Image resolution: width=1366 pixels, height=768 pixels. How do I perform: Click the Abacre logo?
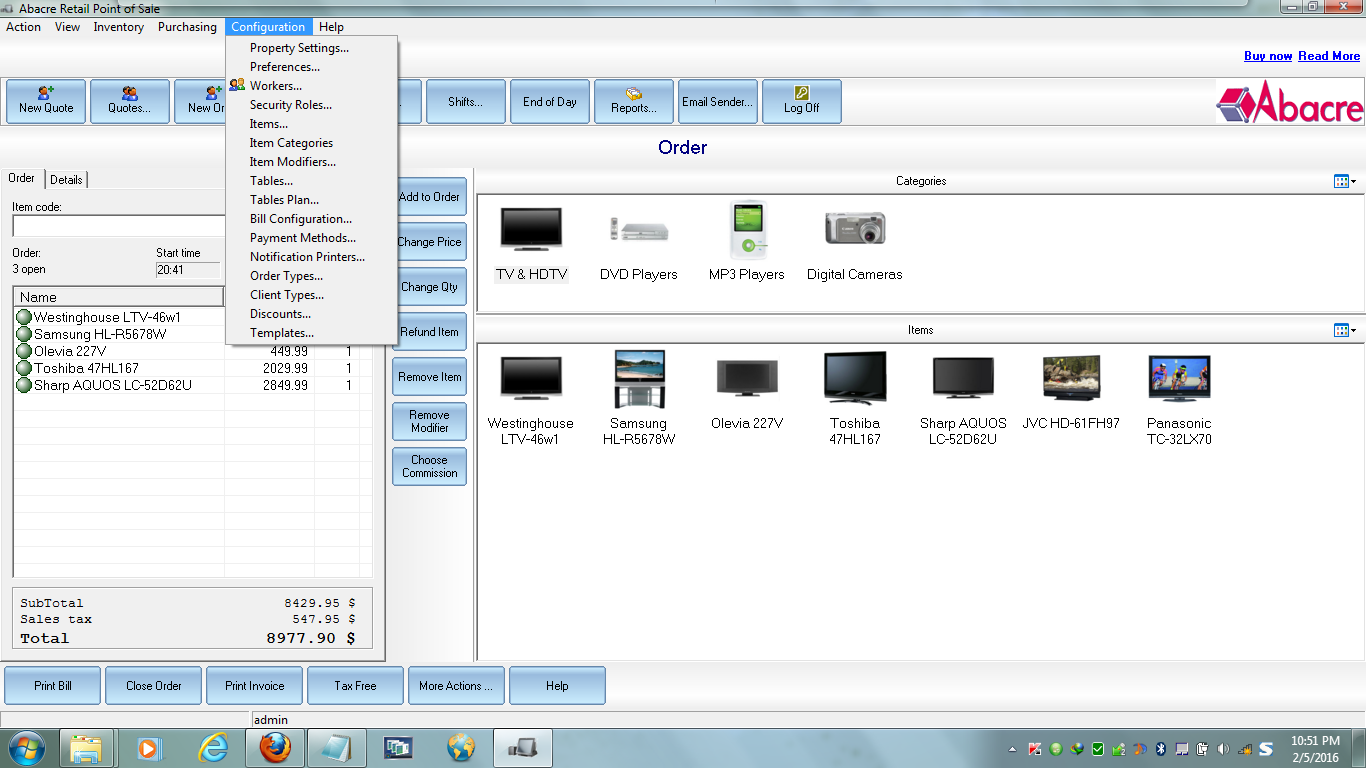[x=1290, y=102]
